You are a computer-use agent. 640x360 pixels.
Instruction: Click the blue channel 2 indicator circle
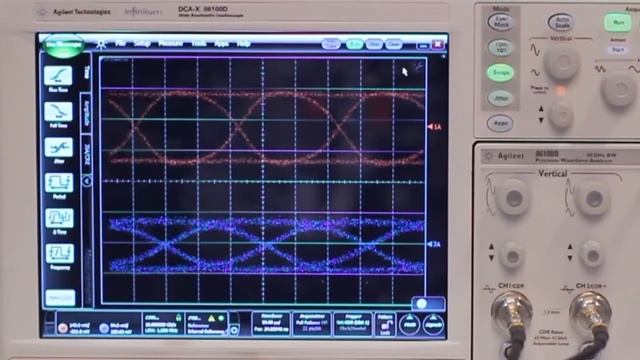tap(104, 328)
